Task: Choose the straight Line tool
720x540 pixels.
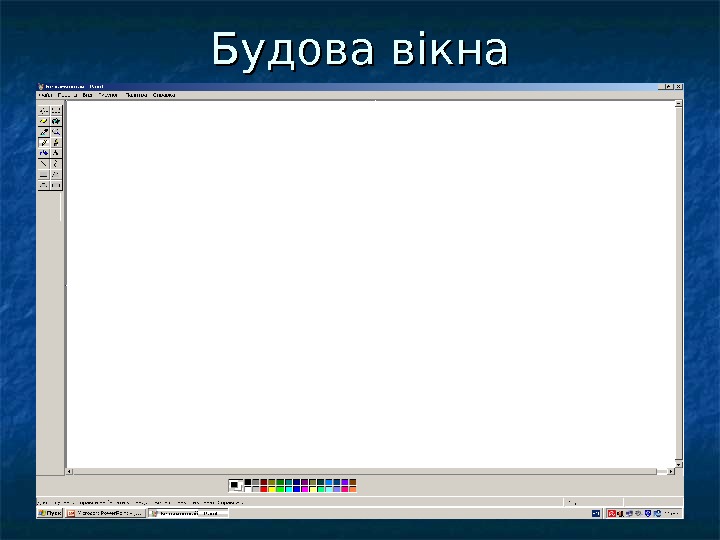Action: pyautogui.click(x=44, y=163)
